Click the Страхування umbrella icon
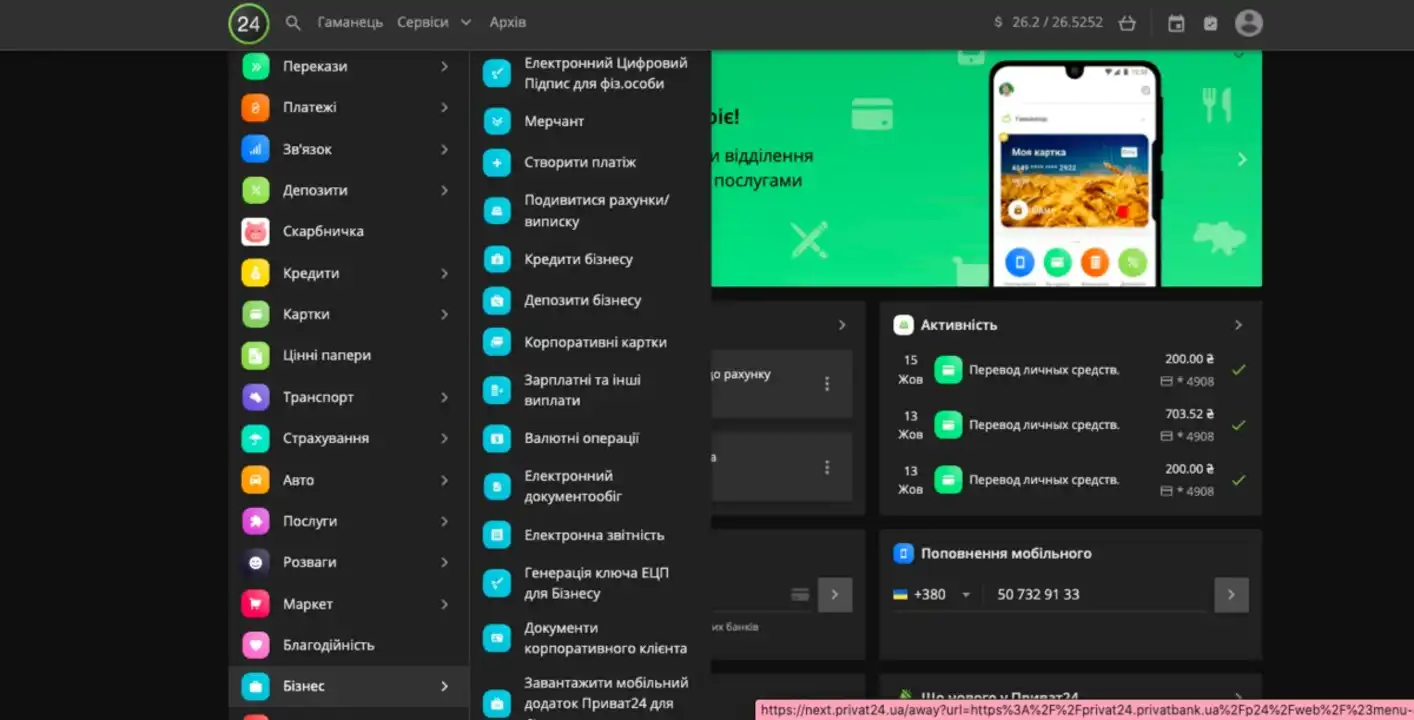The image size is (1414, 720). pos(256,438)
